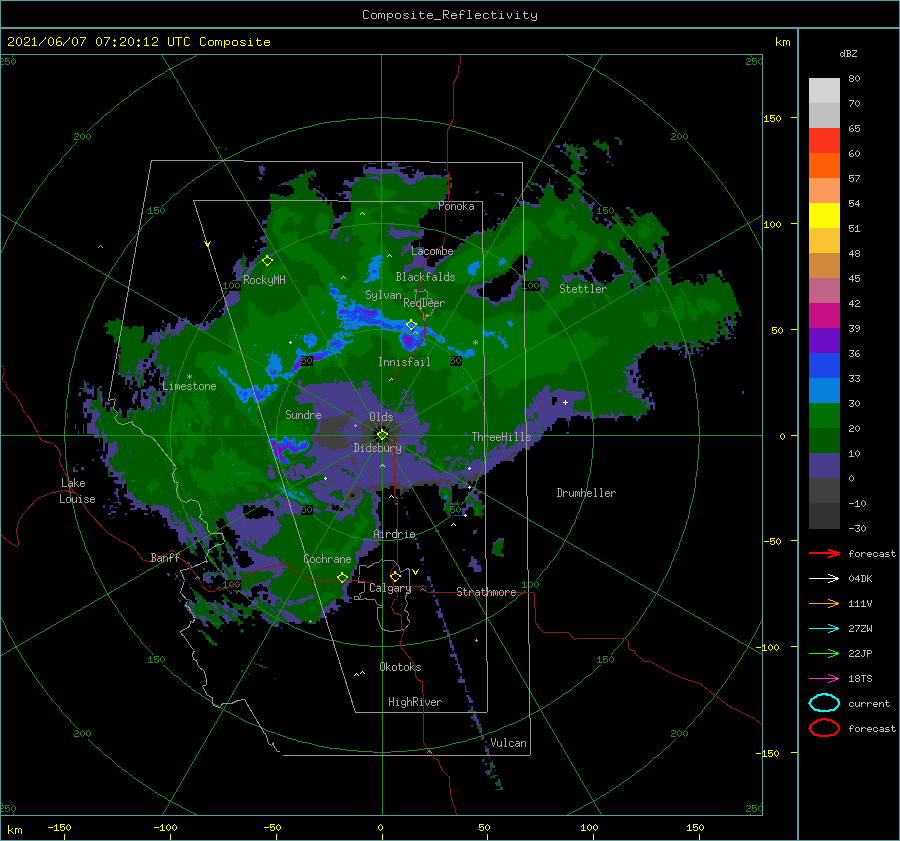This screenshot has width=900, height=841.
Task: Click the yellow diamond marker near Cochrane
Action: tap(343, 577)
